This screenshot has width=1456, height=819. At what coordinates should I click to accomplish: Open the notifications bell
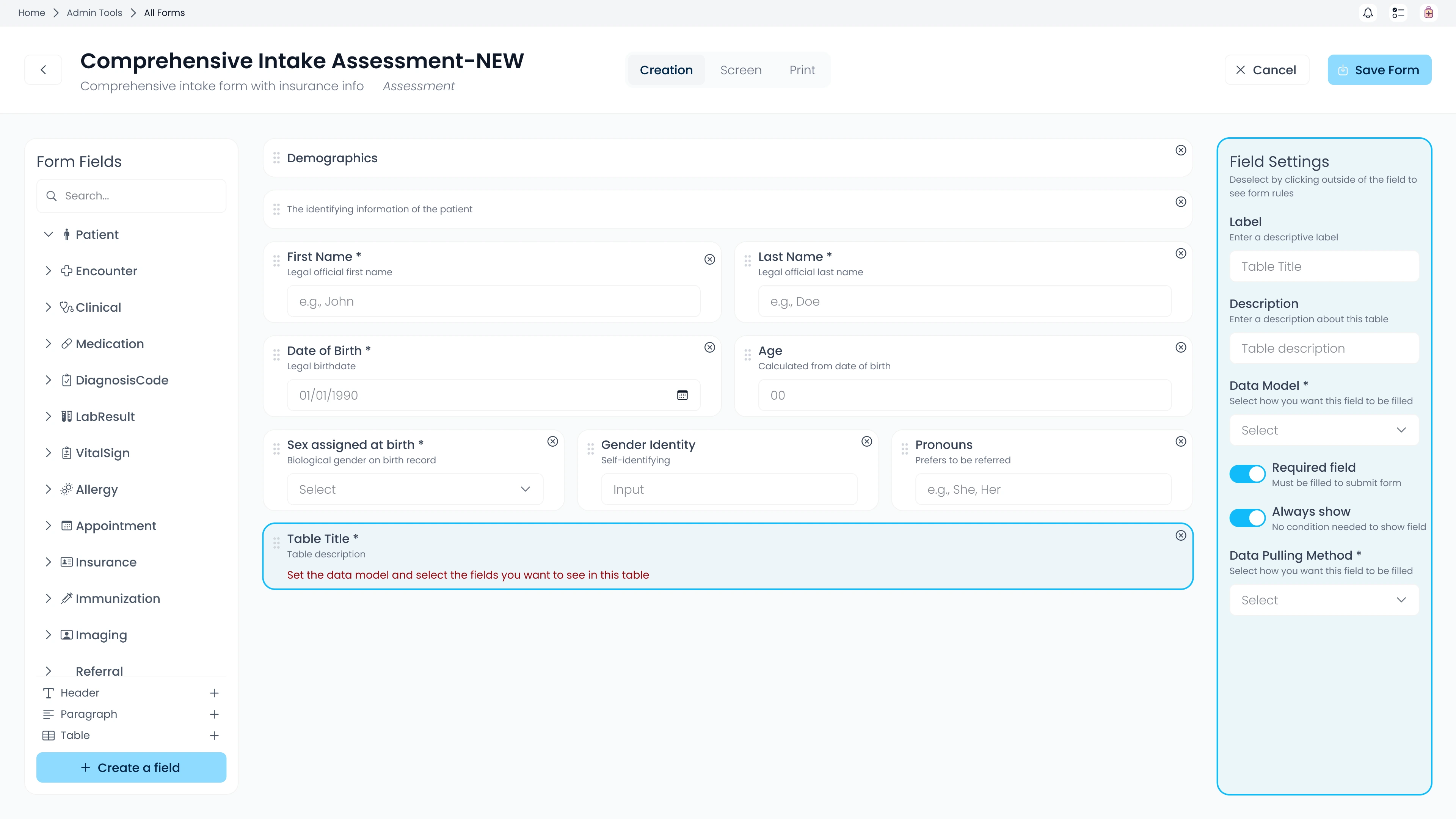click(1368, 13)
